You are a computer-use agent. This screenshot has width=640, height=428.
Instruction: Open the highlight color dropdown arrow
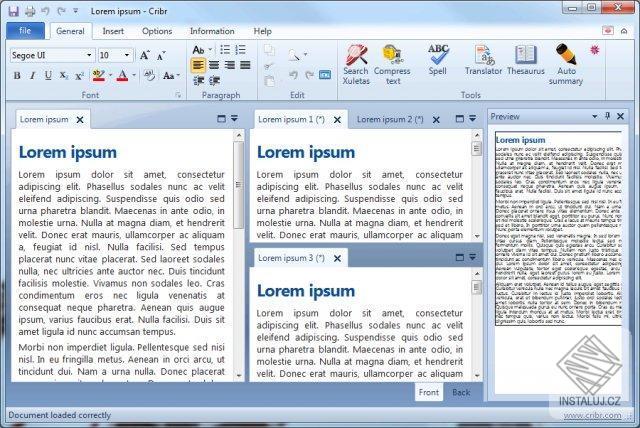111,75
